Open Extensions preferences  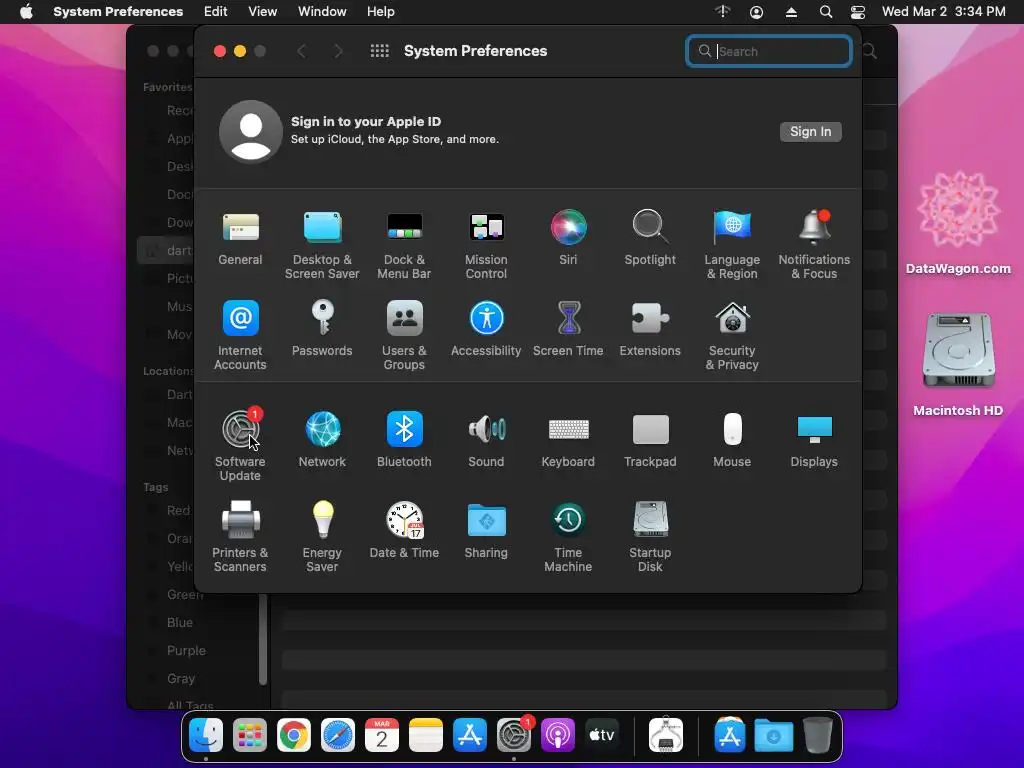click(650, 328)
